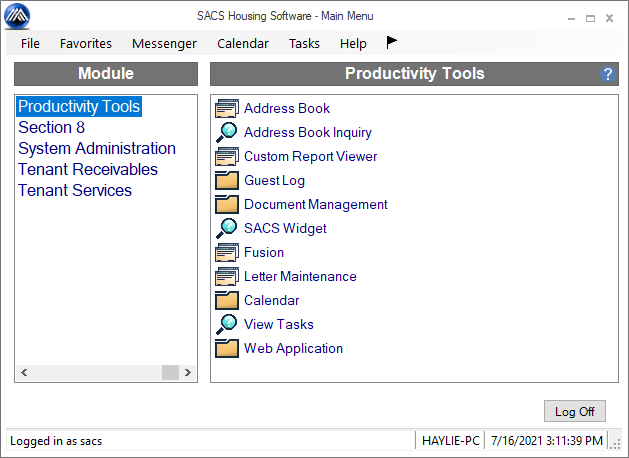
Task: Select the Section 8 module
Action: point(51,128)
